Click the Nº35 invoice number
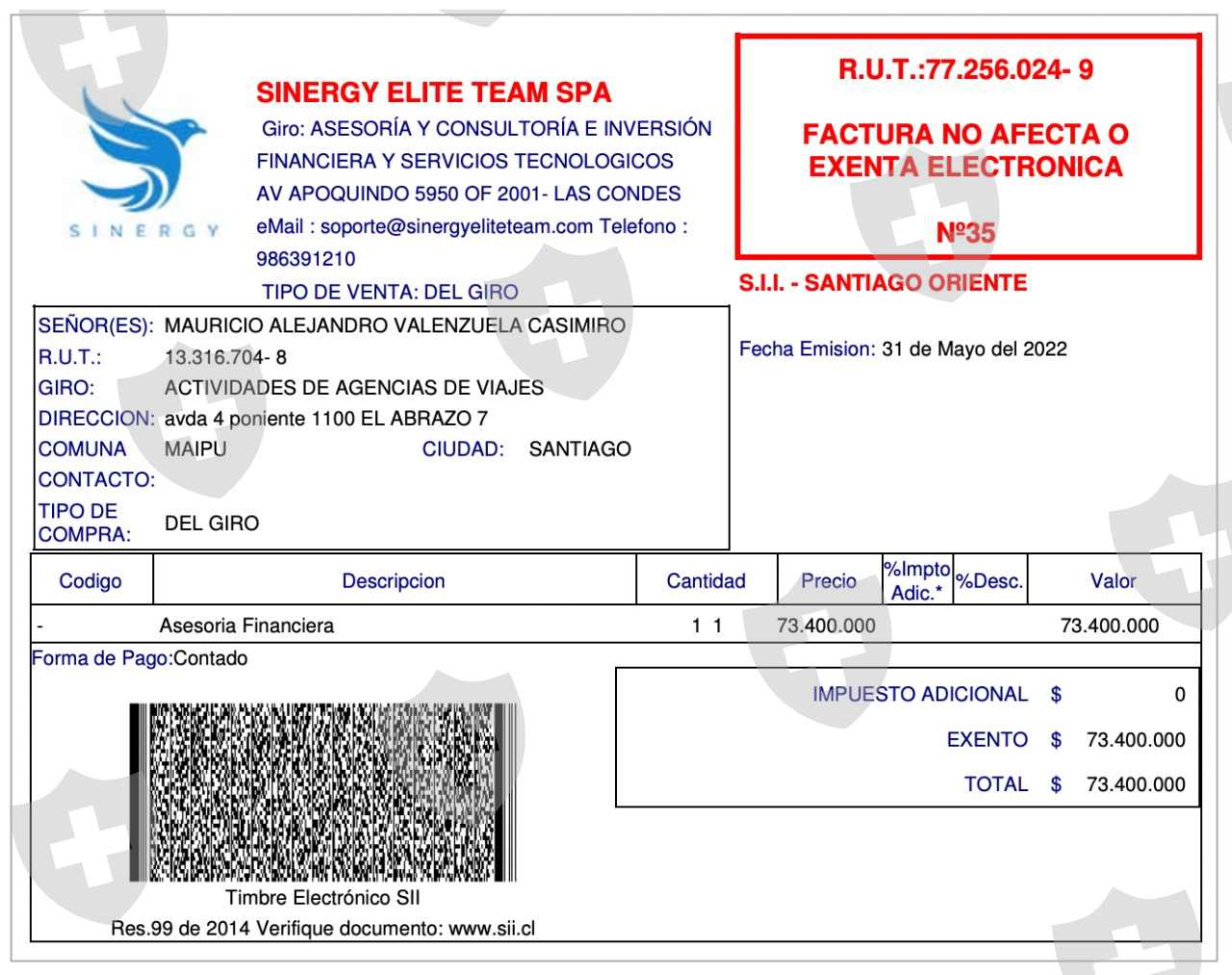1232x975 pixels. (965, 233)
